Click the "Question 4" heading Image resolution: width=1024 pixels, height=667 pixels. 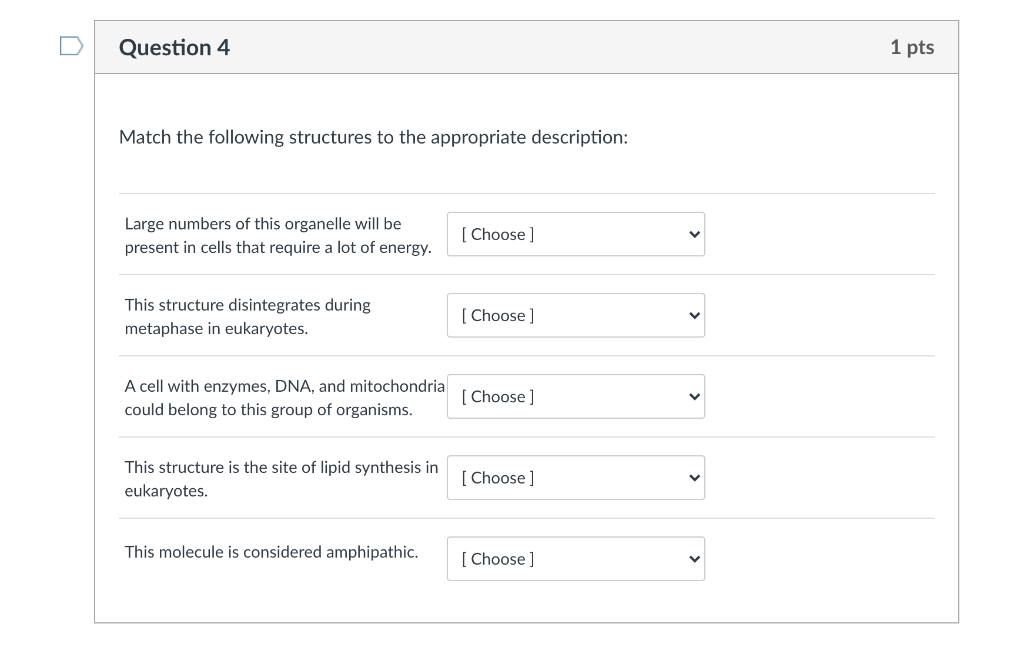point(174,48)
